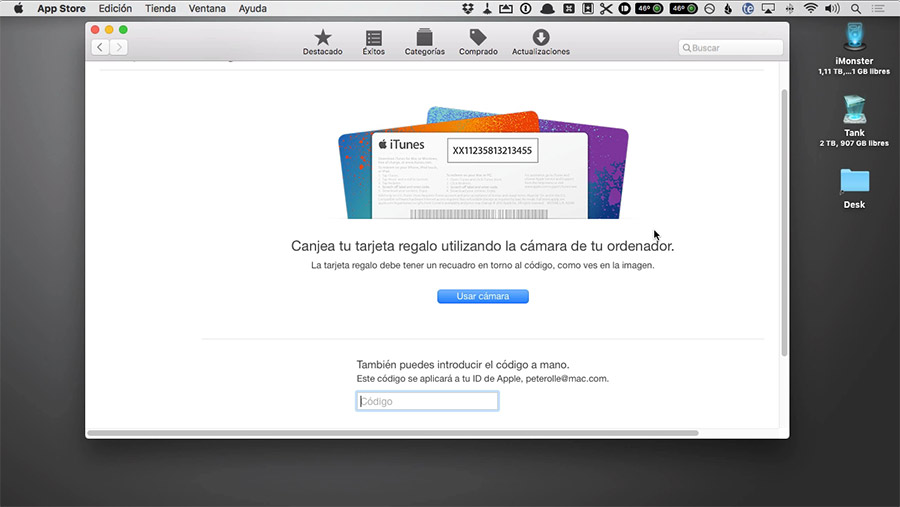
Task: Click the Usar cámara button
Action: [x=483, y=296]
